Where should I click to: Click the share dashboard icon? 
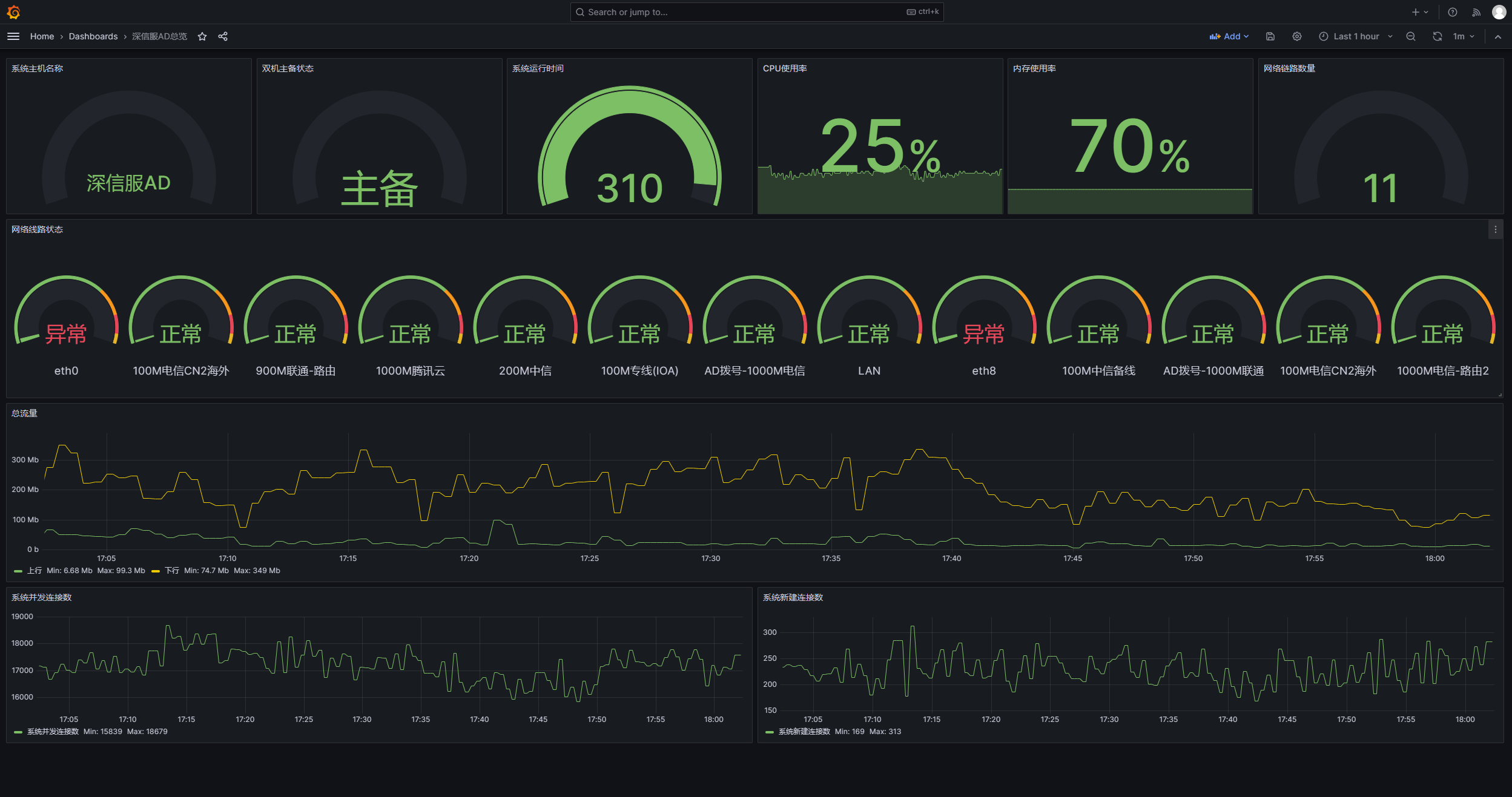(x=223, y=36)
